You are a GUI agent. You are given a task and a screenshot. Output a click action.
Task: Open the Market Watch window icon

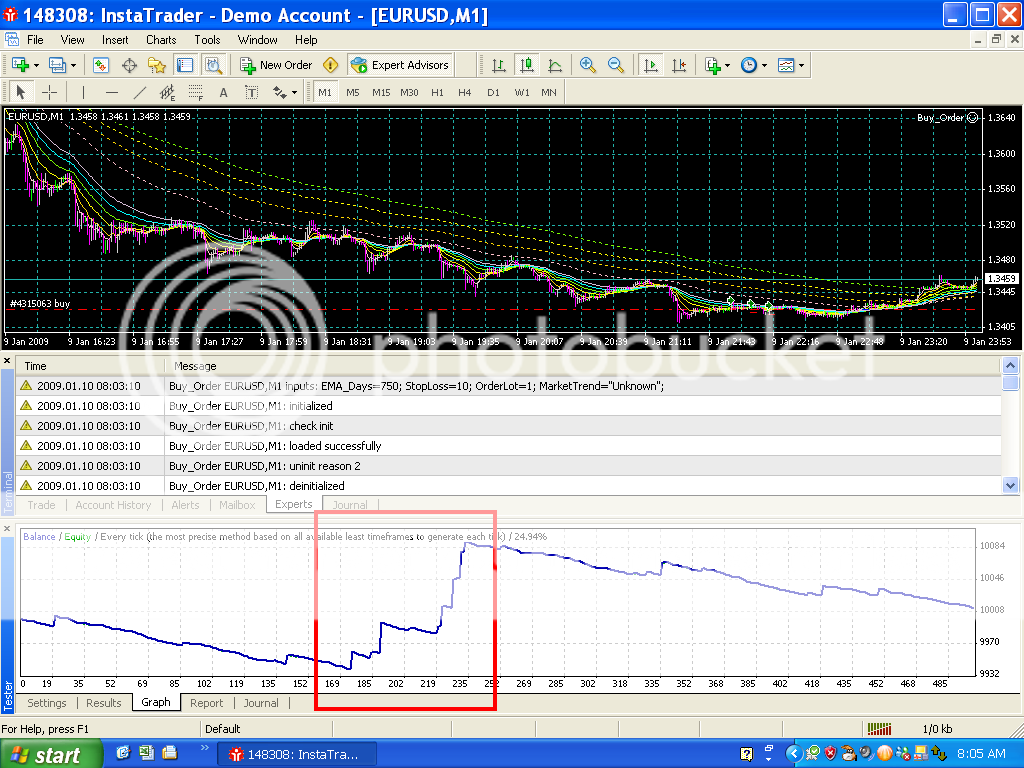(x=101, y=65)
